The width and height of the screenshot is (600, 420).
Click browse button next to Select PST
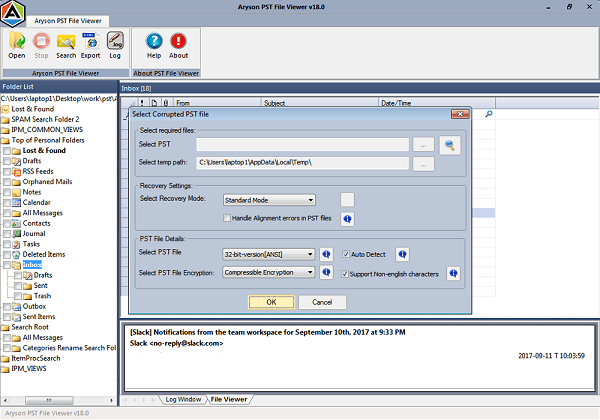(423, 145)
